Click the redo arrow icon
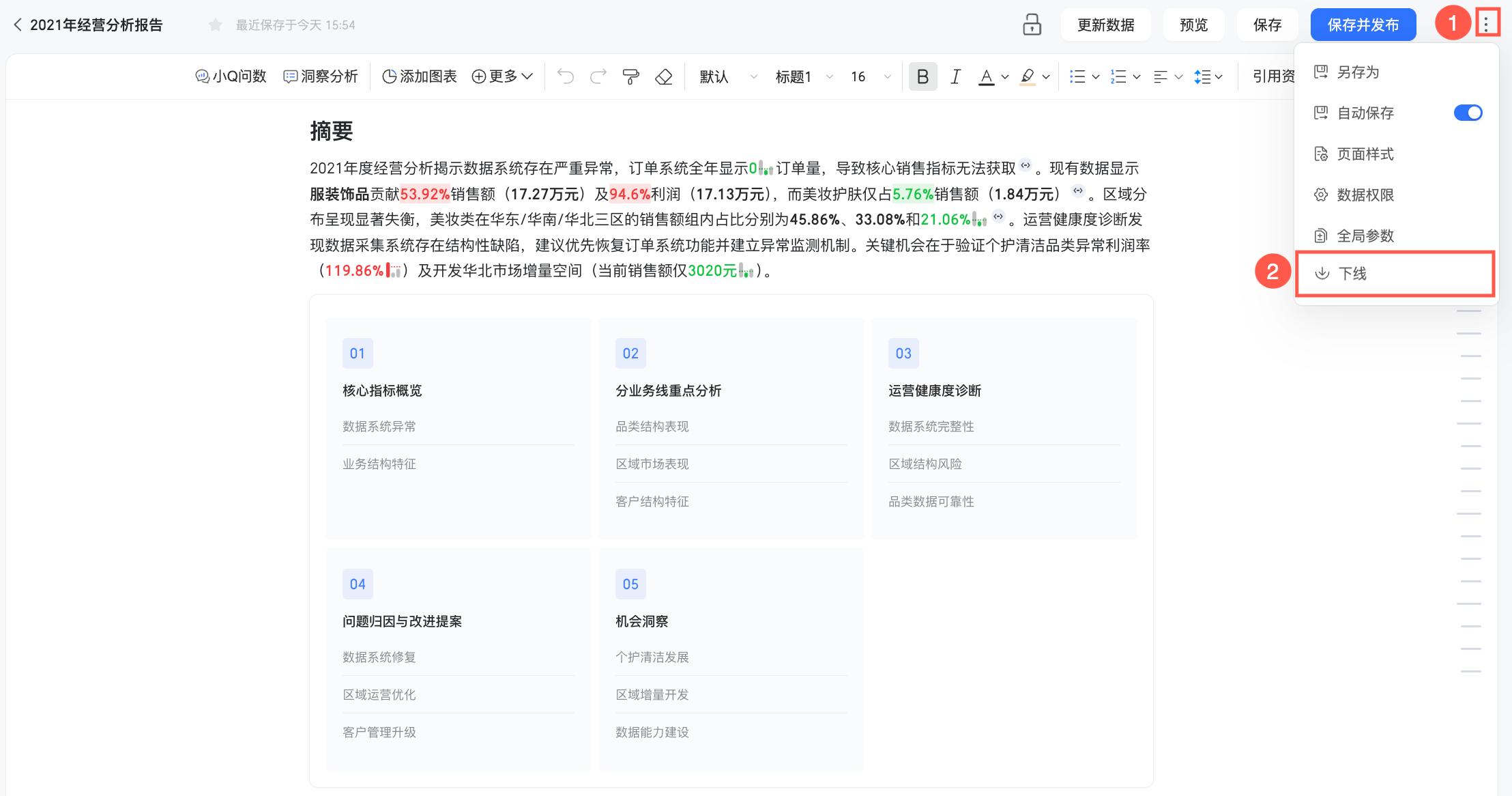The width and height of the screenshot is (1512, 796). pos(598,76)
